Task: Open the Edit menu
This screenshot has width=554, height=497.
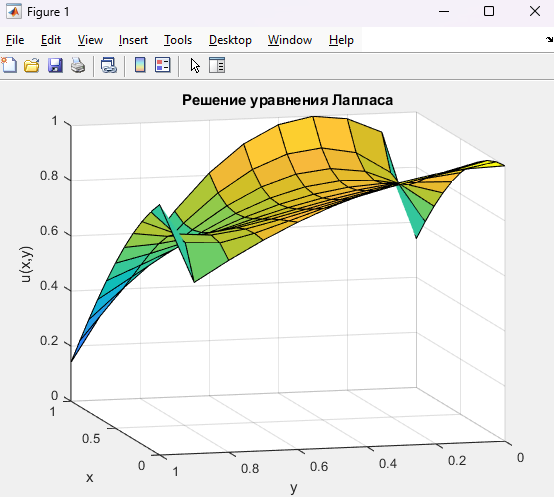Action: (51, 40)
